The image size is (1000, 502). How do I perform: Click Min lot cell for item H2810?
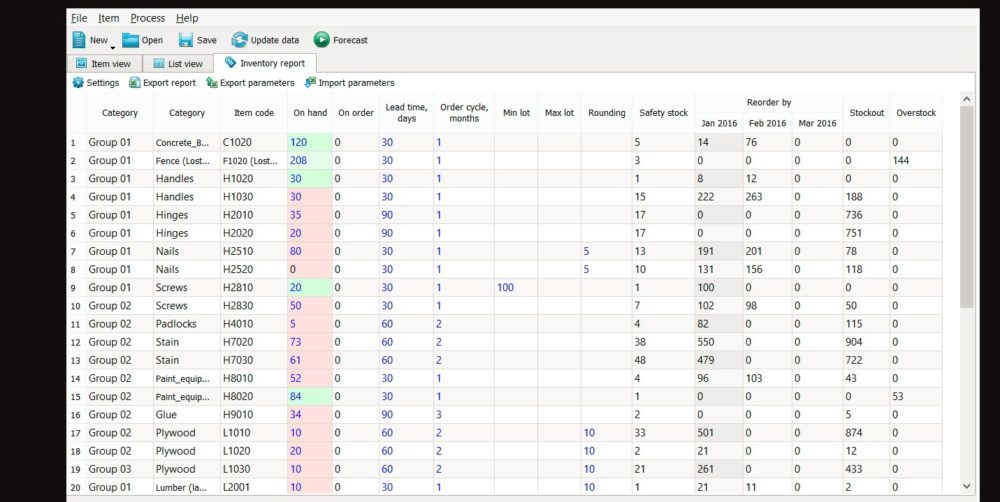tap(515, 287)
